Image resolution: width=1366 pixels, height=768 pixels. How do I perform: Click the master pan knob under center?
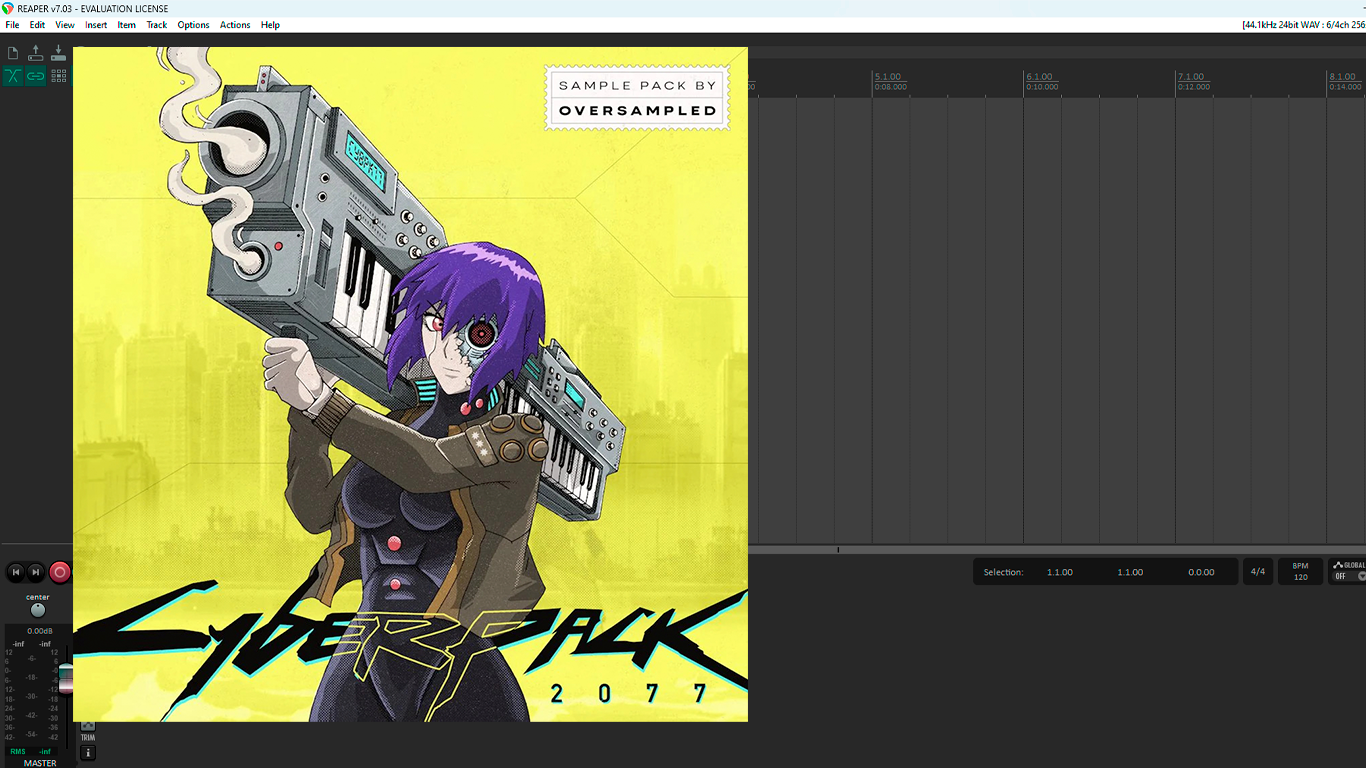(x=38, y=610)
